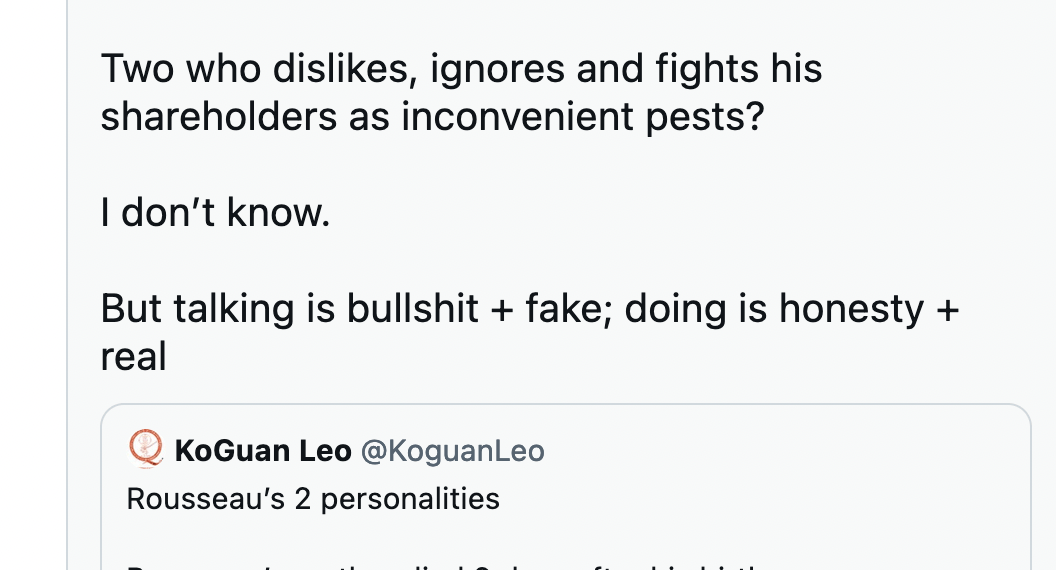Click the line 'shareholders as inconvenient pests?'
This screenshot has height=570, width=1056.
(432, 117)
